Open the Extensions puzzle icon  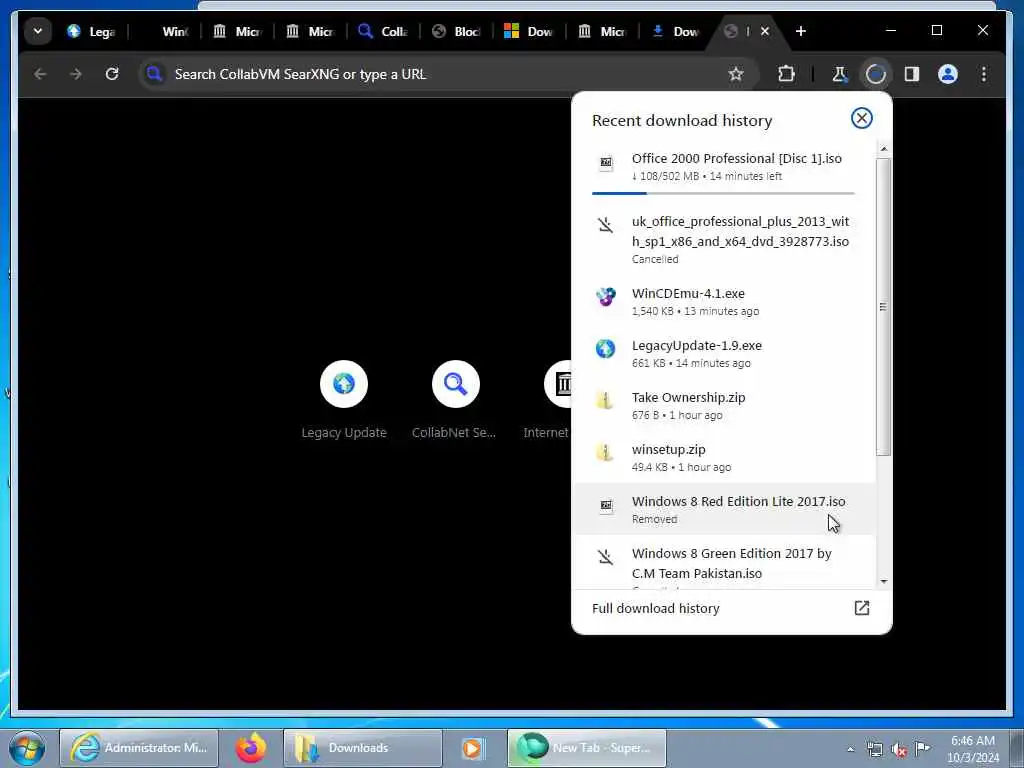[x=786, y=74]
